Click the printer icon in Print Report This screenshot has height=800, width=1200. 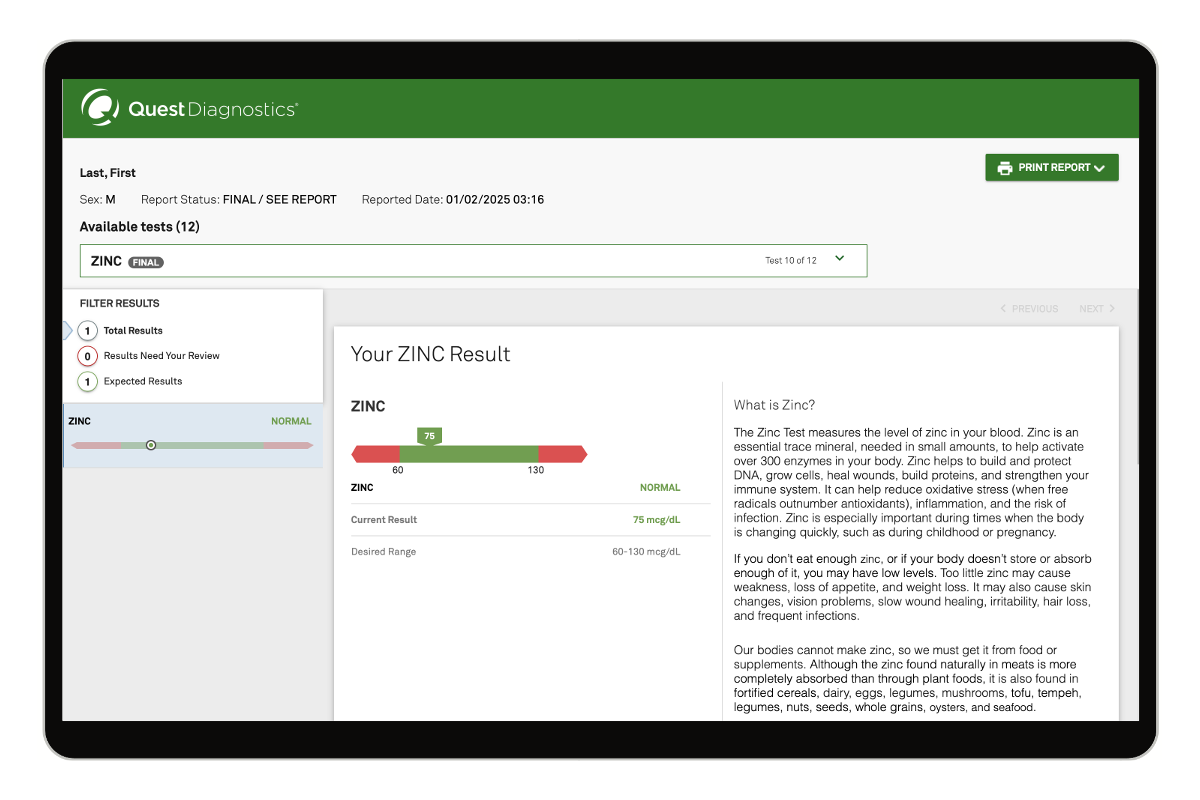pyautogui.click(x=1005, y=168)
